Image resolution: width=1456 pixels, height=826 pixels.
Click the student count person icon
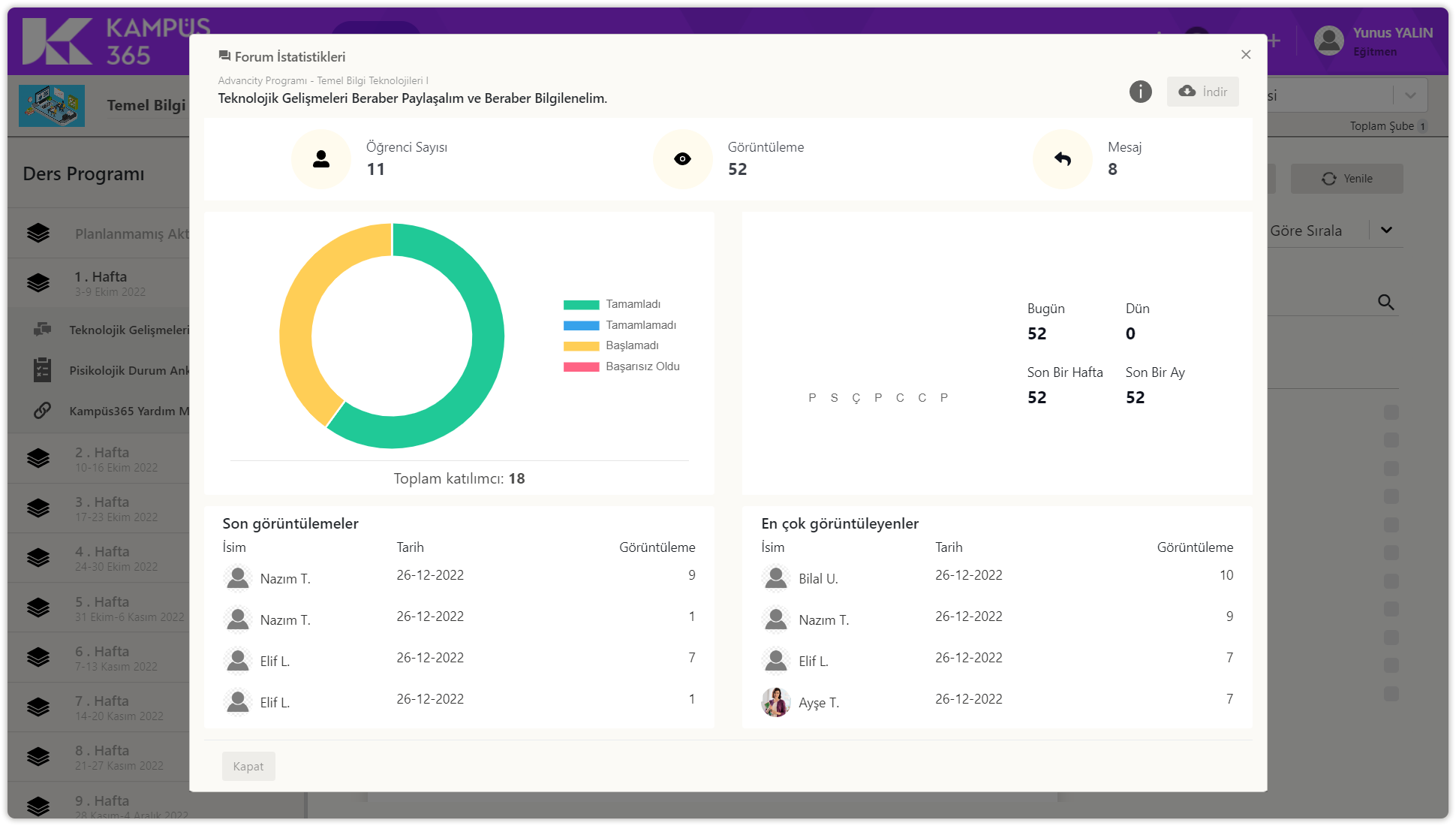[321, 159]
